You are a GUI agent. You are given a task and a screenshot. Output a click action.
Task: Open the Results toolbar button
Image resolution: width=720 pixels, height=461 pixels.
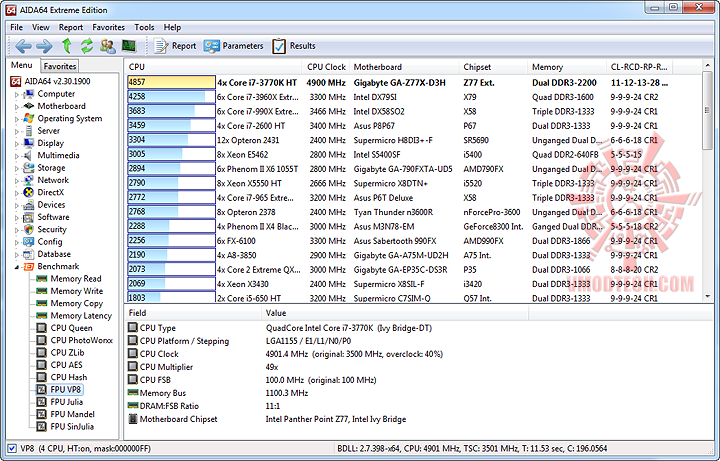click(x=294, y=46)
